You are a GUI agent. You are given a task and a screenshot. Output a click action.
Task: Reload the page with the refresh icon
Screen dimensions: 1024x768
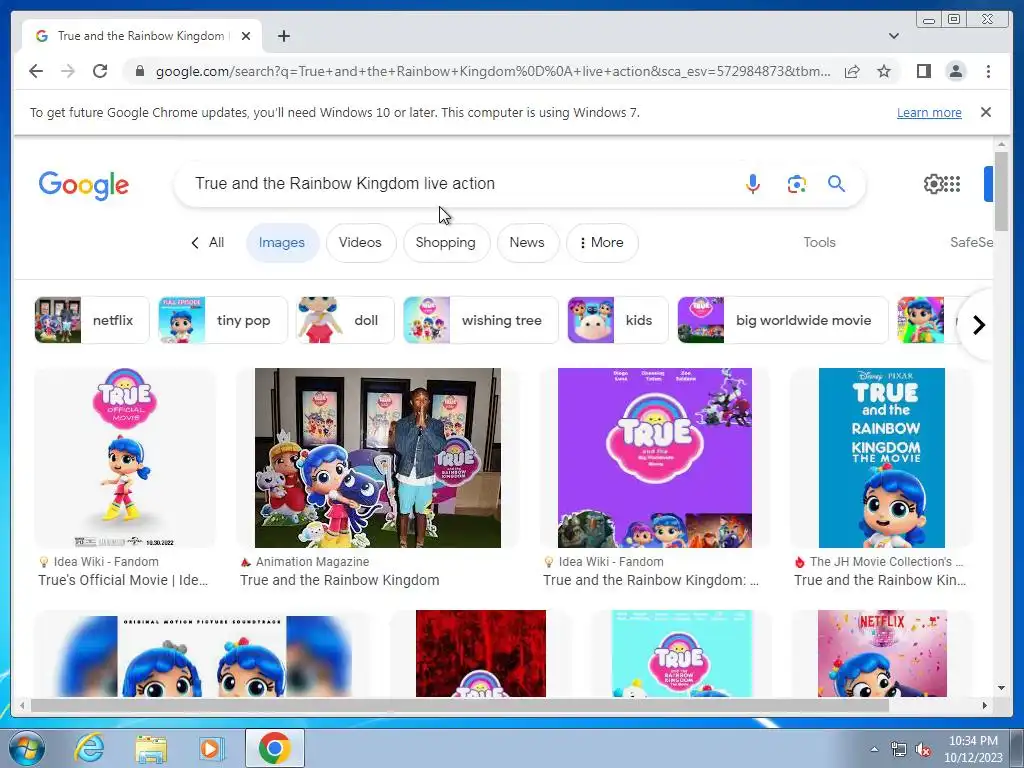coord(100,71)
